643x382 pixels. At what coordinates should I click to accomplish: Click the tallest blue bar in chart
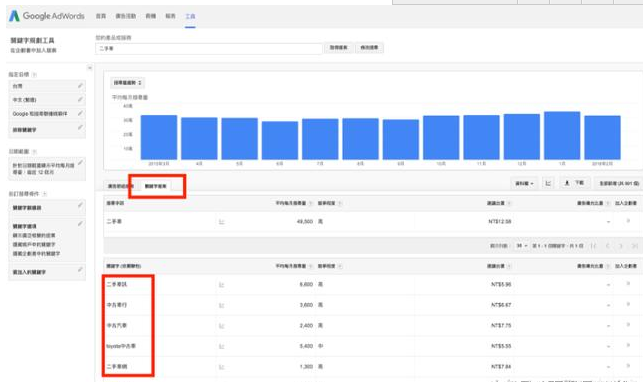click(562, 135)
